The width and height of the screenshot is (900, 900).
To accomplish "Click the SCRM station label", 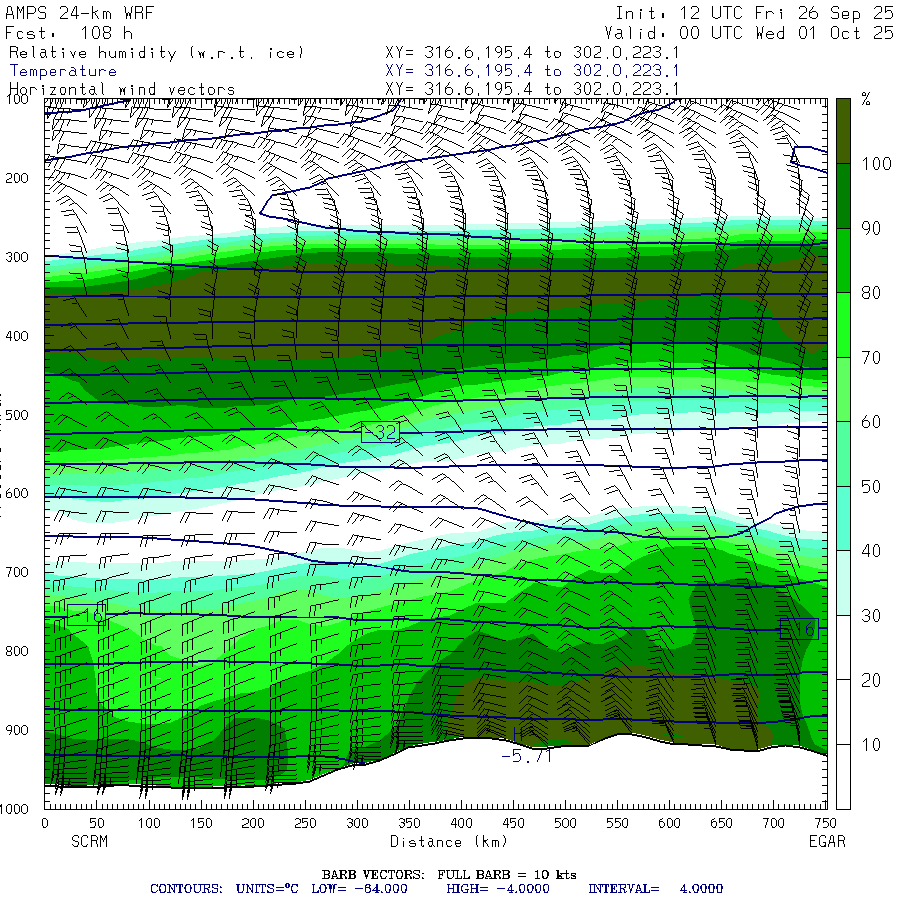I will click(x=90, y=841).
